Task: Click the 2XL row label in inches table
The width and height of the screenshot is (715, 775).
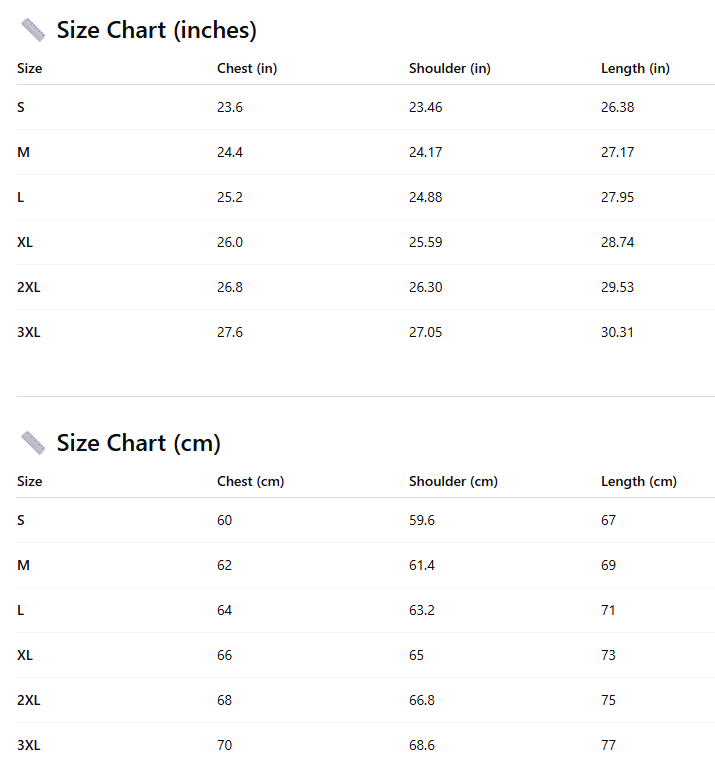Action: coord(29,287)
